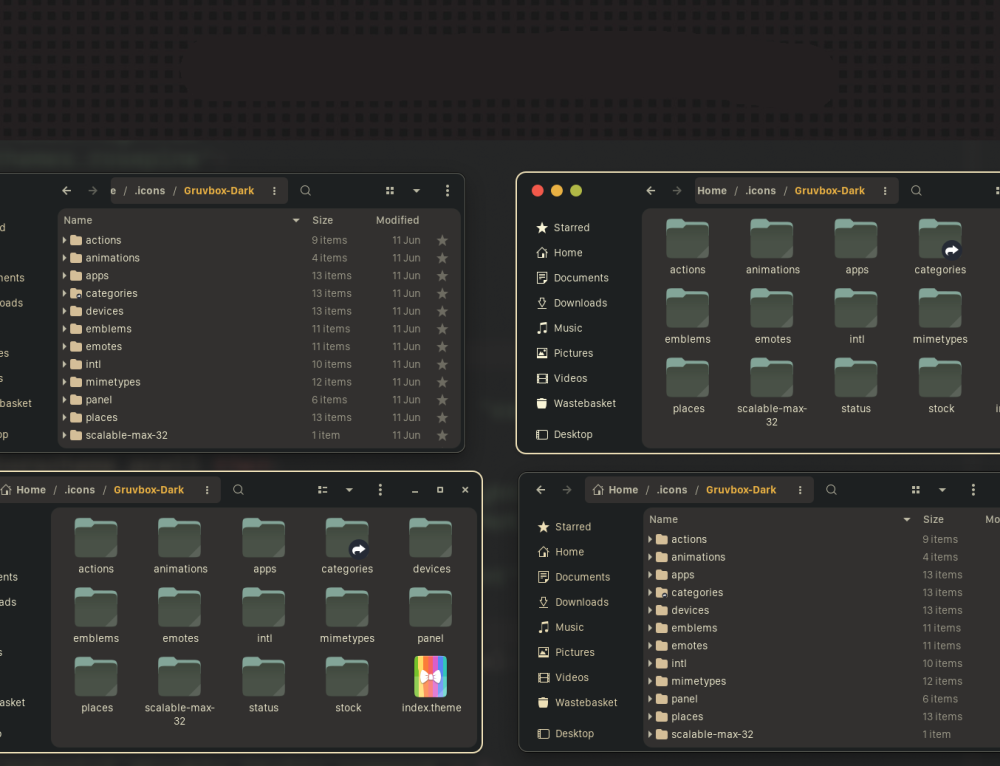Open Music from the sidebar
This screenshot has height=766, width=1000.
point(567,327)
